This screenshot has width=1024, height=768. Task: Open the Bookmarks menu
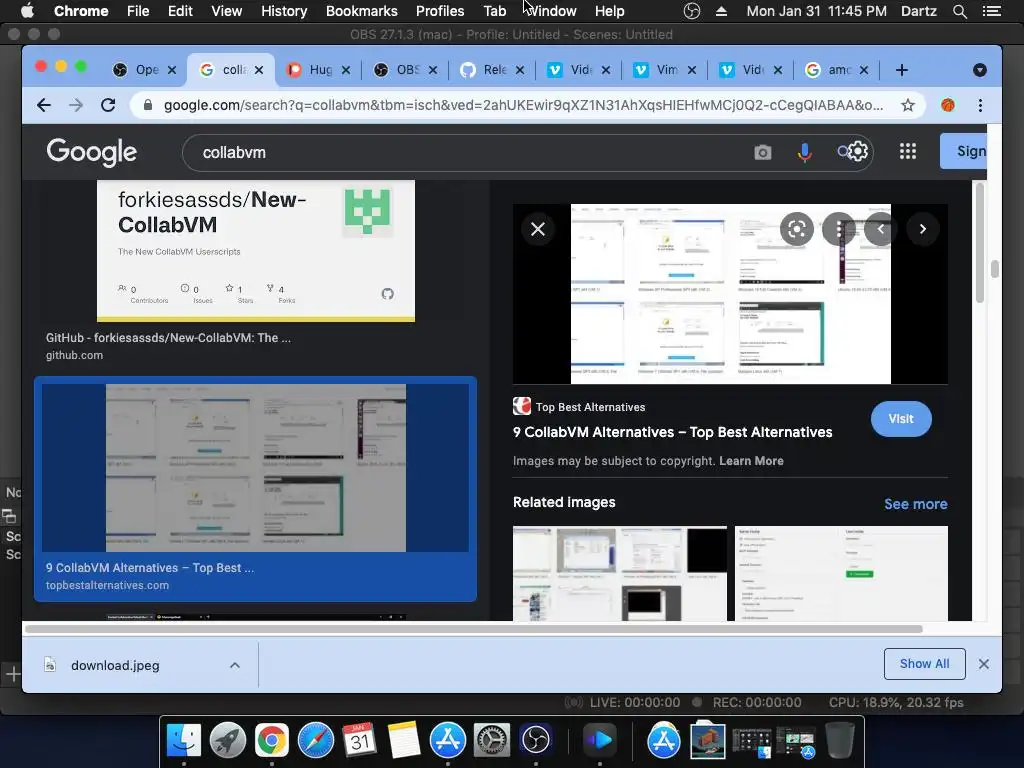tap(361, 11)
